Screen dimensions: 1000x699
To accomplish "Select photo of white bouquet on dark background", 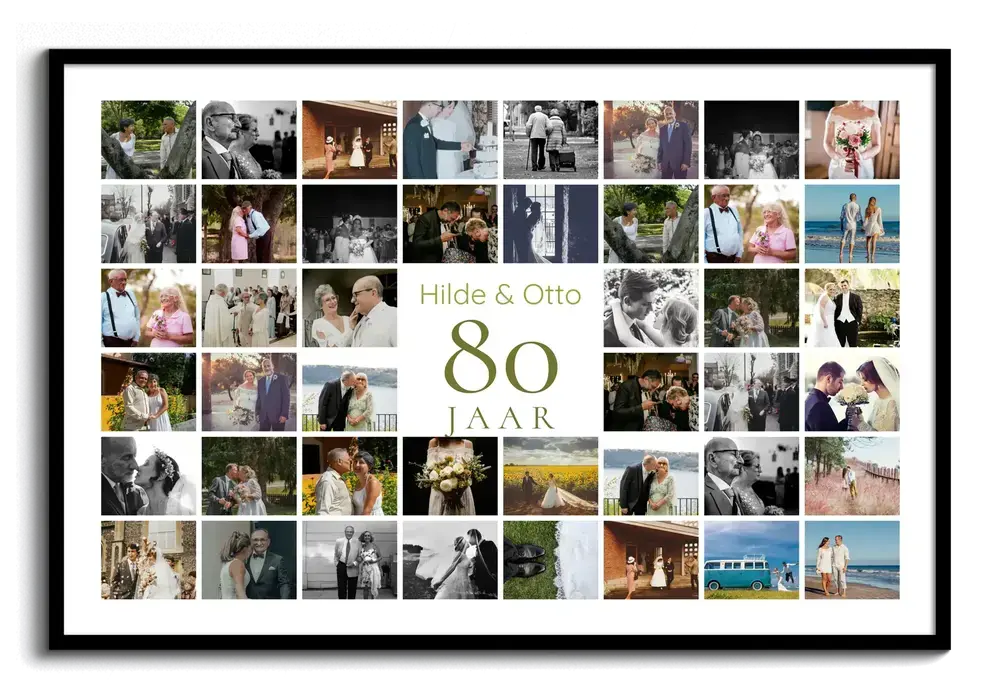I will coord(450,476).
